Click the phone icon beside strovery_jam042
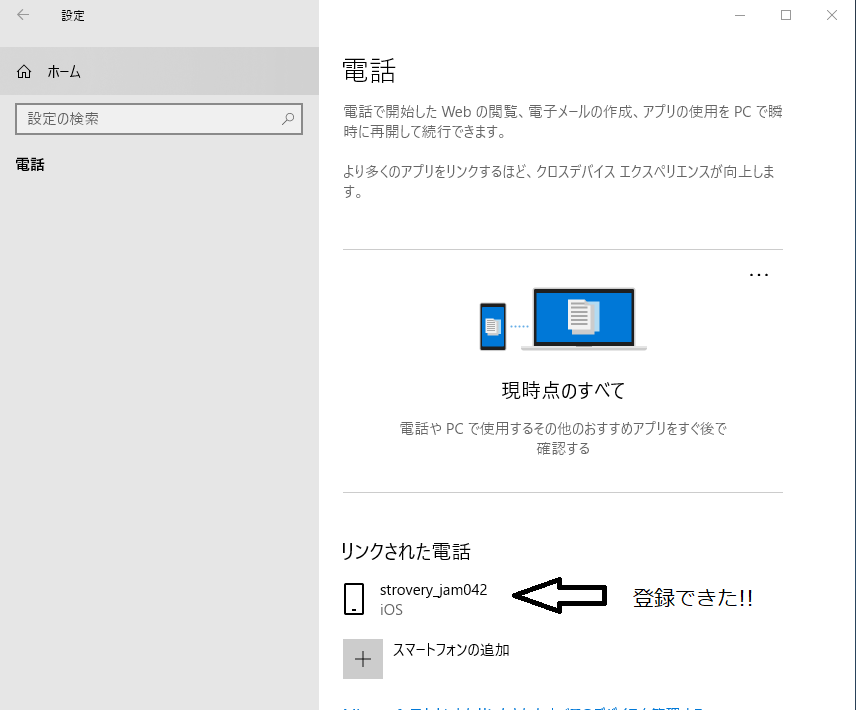Image resolution: width=856 pixels, height=710 pixels. point(354,599)
